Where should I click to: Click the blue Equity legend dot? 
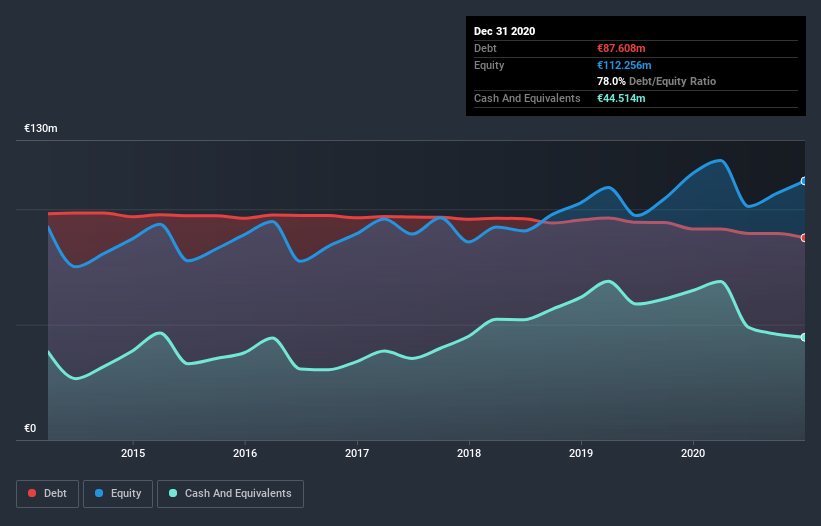point(99,493)
